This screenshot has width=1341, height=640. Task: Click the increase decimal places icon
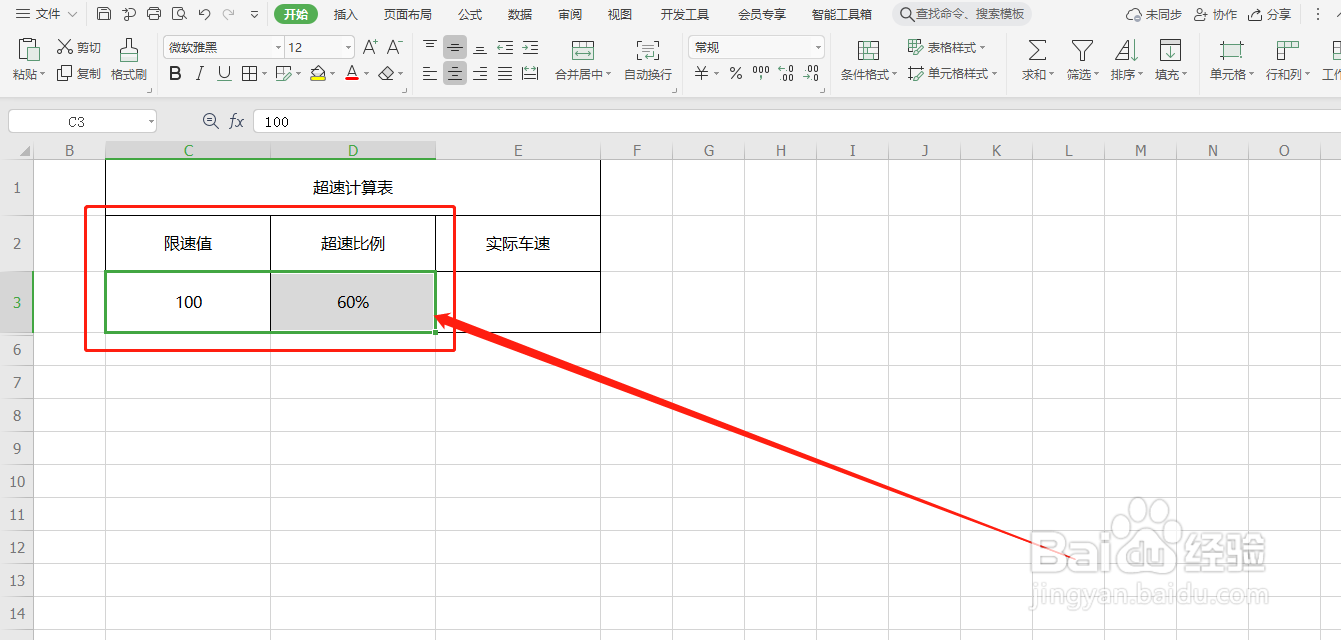click(x=787, y=73)
